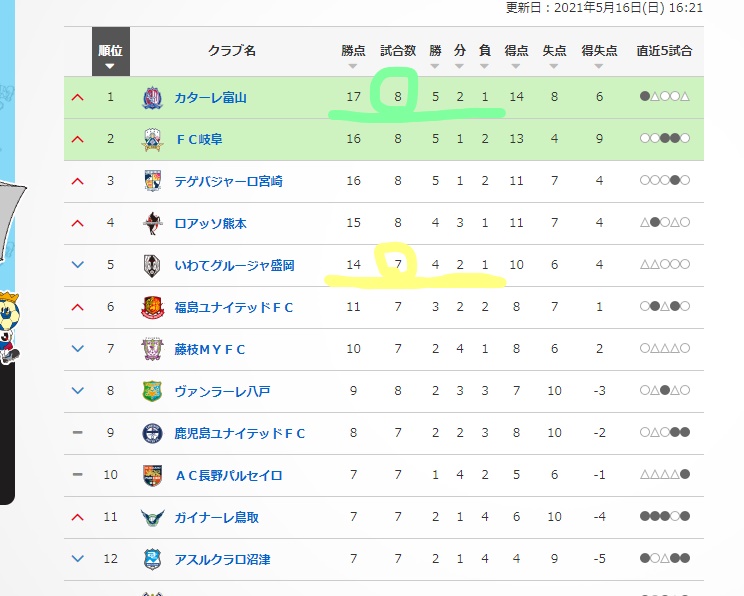Click the ガイナーレ鳥取 wing emblem icon

pyautogui.click(x=152, y=517)
